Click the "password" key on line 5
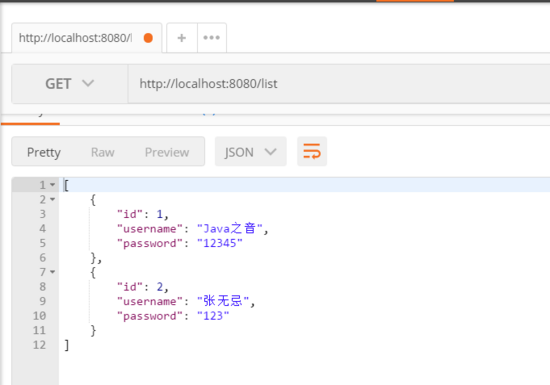 [150, 243]
